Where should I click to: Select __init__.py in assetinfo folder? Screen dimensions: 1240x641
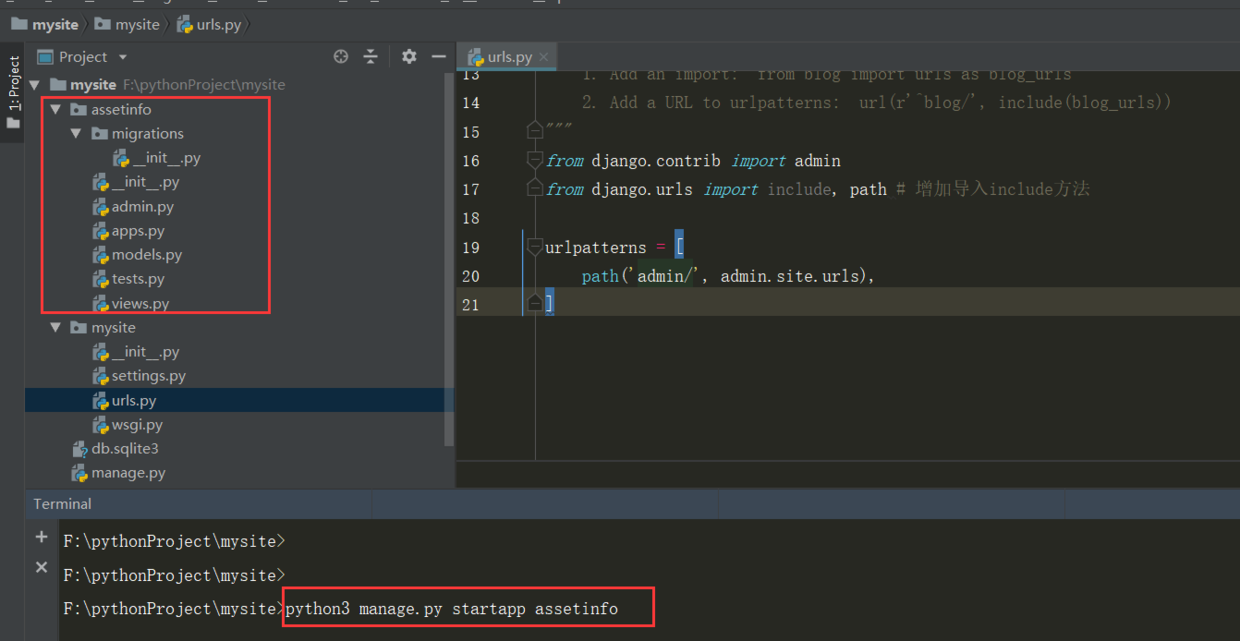(146, 182)
